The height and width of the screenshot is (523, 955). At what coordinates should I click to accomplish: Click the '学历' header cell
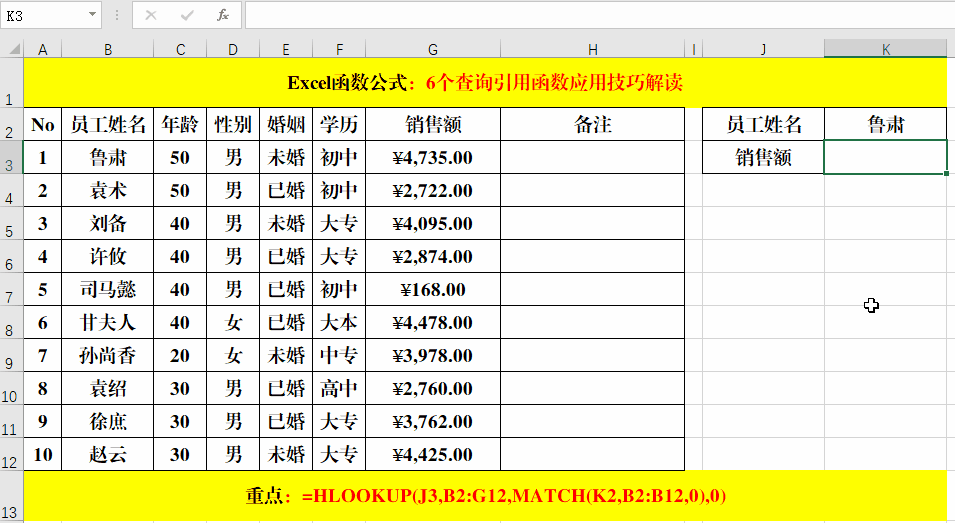(339, 125)
